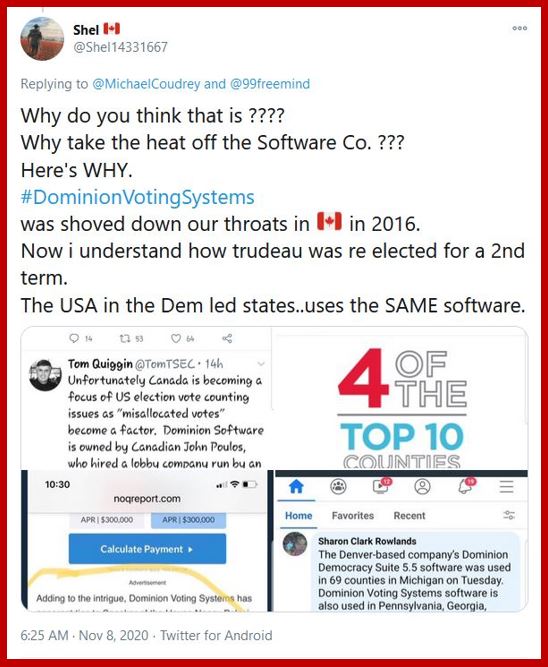Open the Facebook Watch video icon
This screenshot has height=667, width=548.
381,485
